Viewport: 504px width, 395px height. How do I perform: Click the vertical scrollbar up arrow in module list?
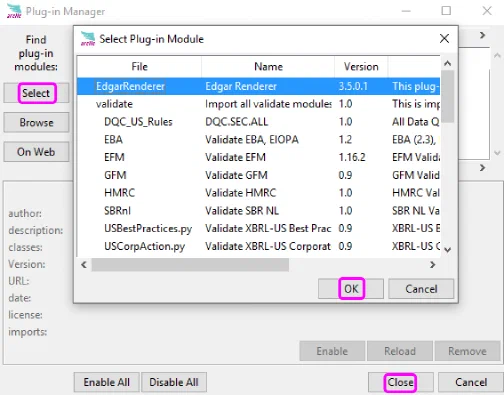click(x=448, y=63)
